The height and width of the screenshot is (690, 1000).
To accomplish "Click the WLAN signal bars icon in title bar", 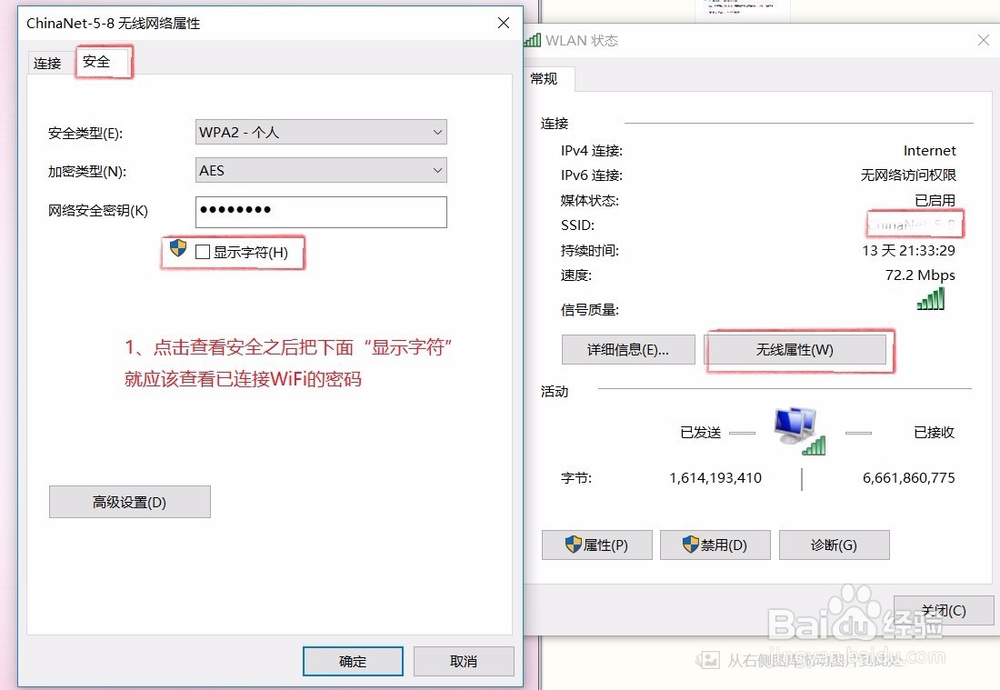I will [x=533, y=40].
